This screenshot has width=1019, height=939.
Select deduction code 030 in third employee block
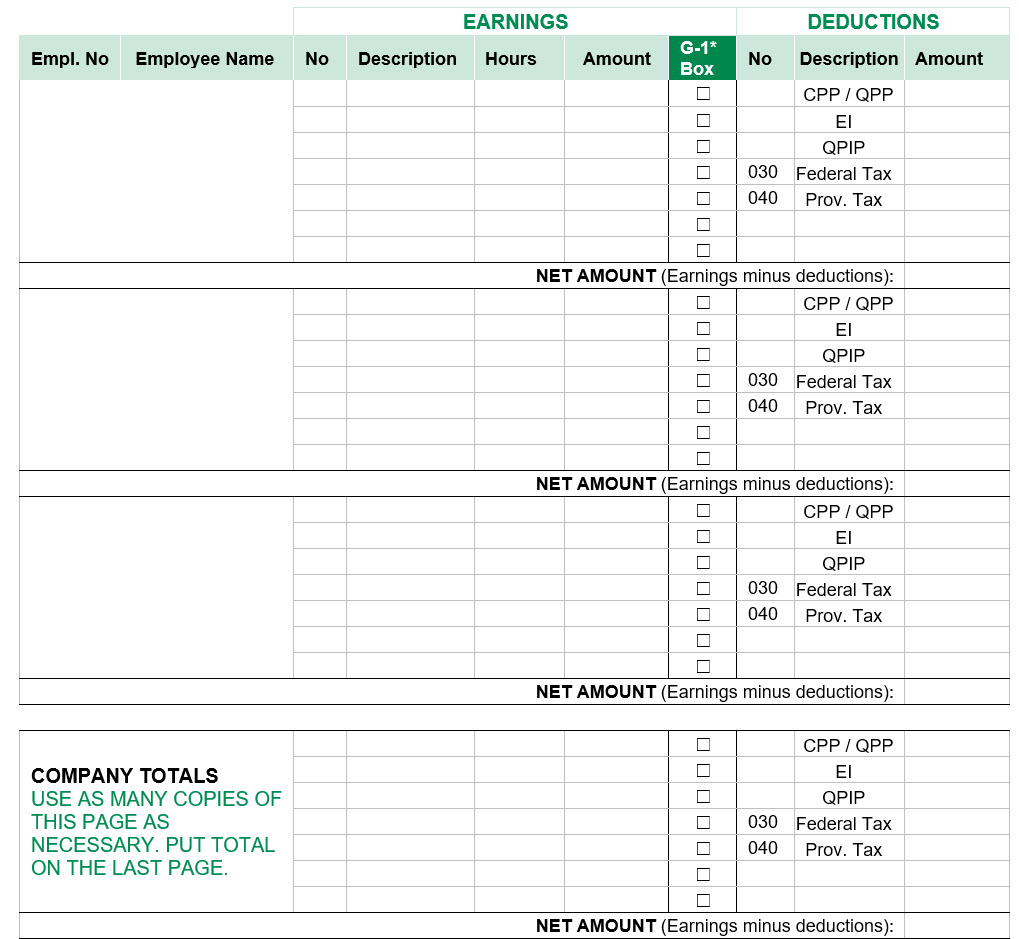[x=763, y=588]
